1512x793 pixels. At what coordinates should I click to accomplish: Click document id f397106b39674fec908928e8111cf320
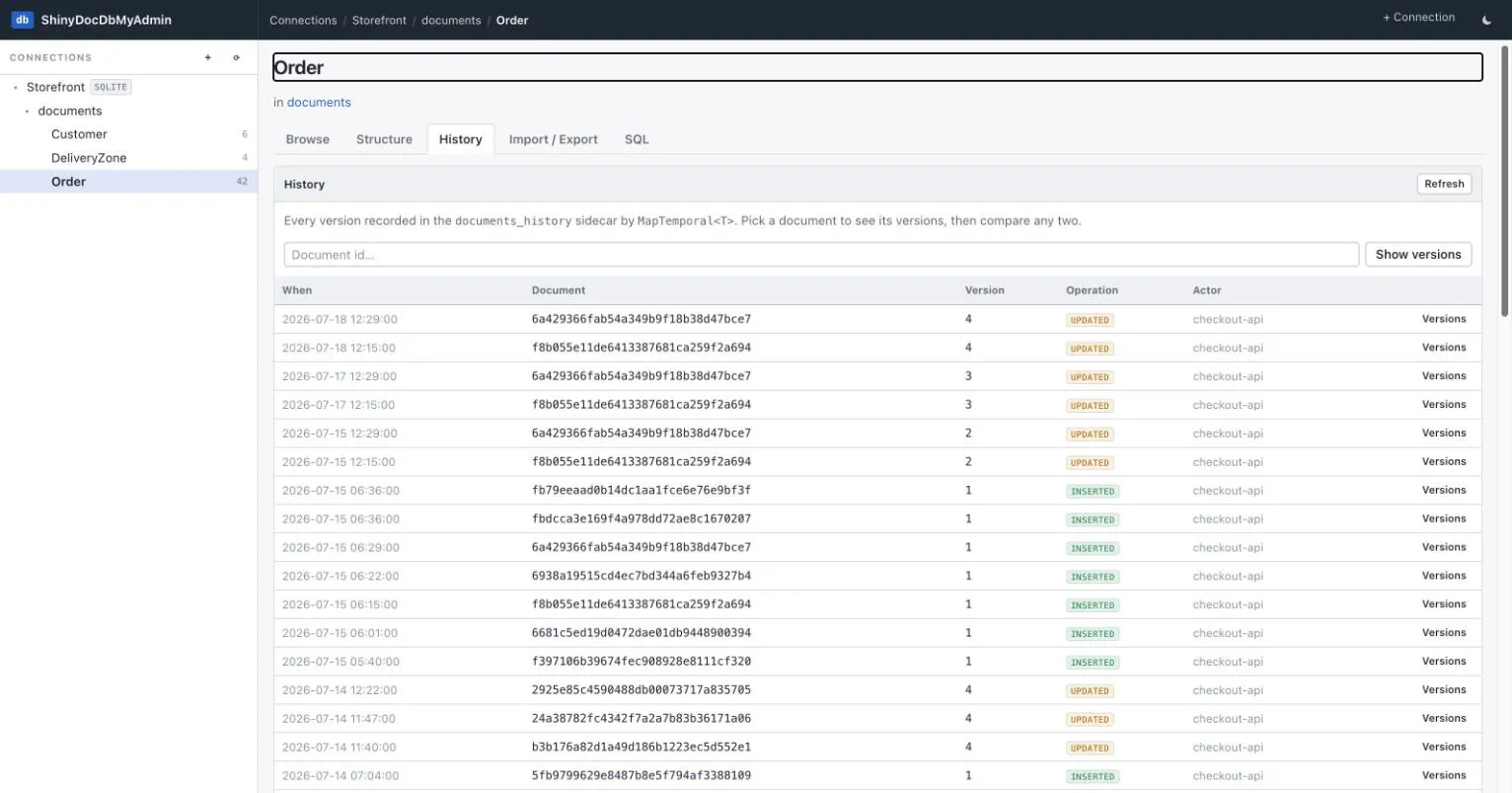pyautogui.click(x=642, y=662)
